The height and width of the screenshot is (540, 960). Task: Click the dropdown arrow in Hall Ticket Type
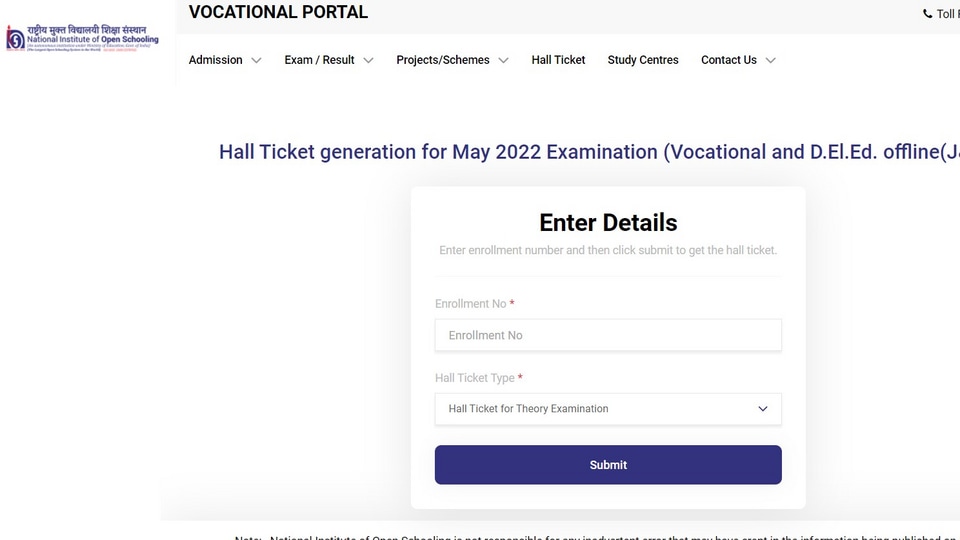763,409
